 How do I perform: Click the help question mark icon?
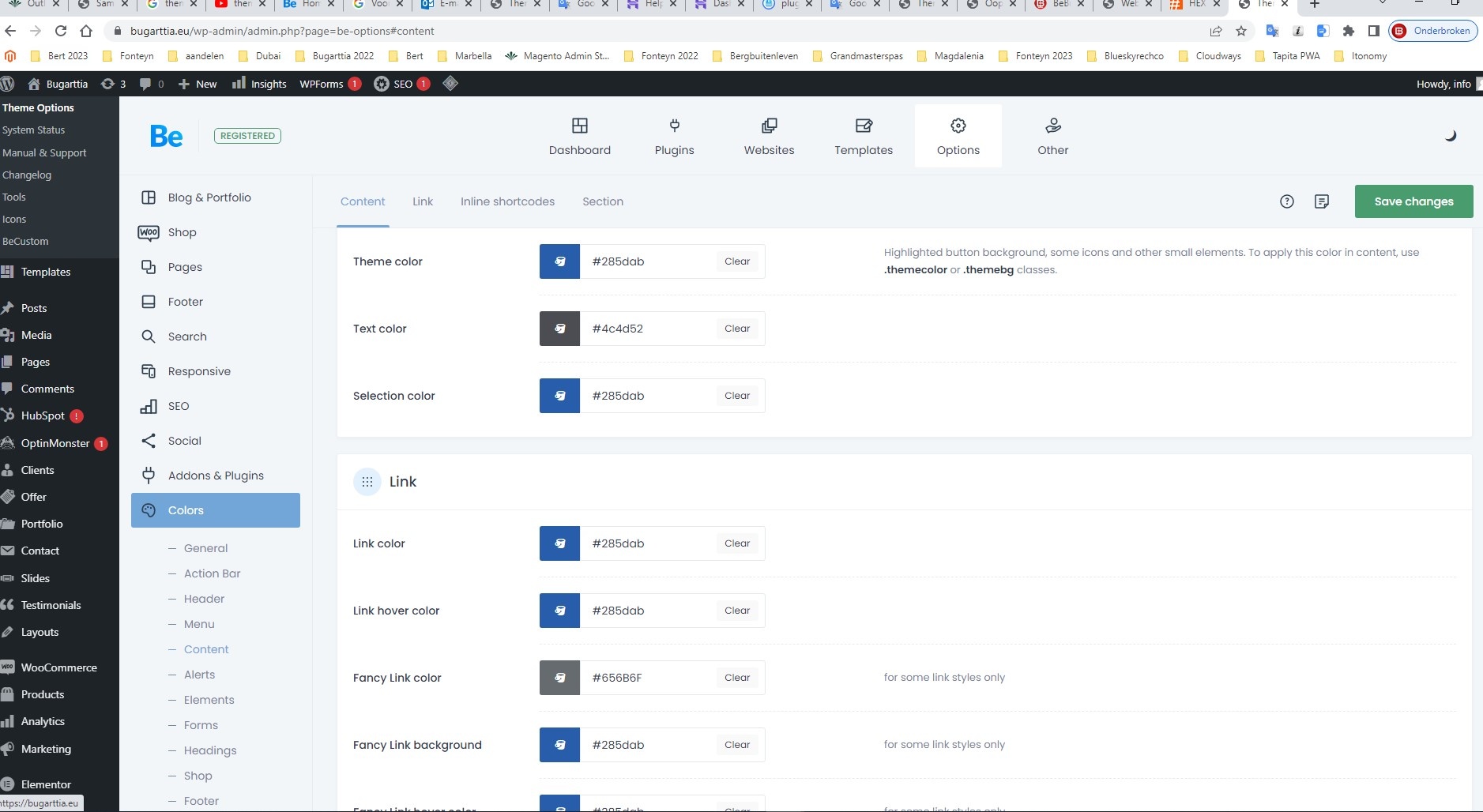coord(1287,201)
